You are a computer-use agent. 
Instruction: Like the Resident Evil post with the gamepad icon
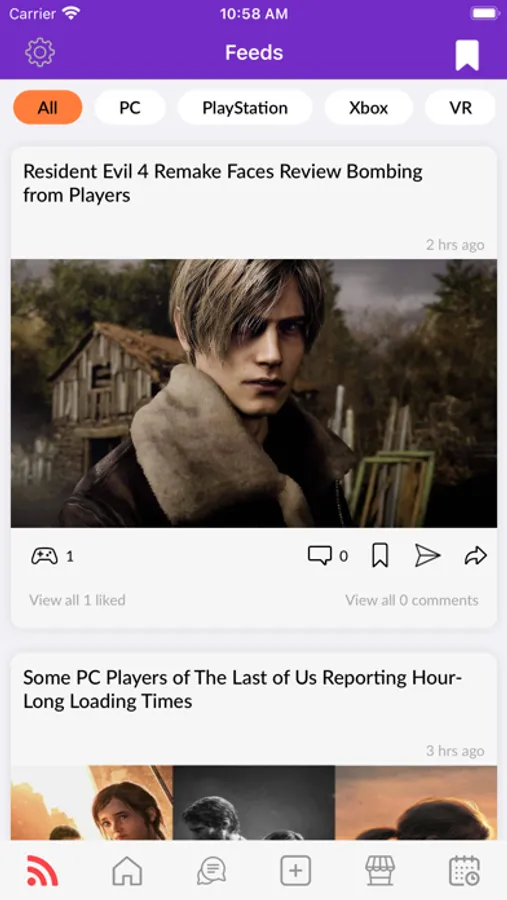click(44, 556)
